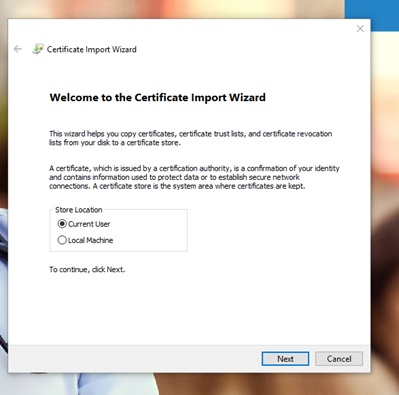This screenshot has width=399, height=395.
Task: Close the Certificate Import Wizard dialog
Action: (360, 29)
